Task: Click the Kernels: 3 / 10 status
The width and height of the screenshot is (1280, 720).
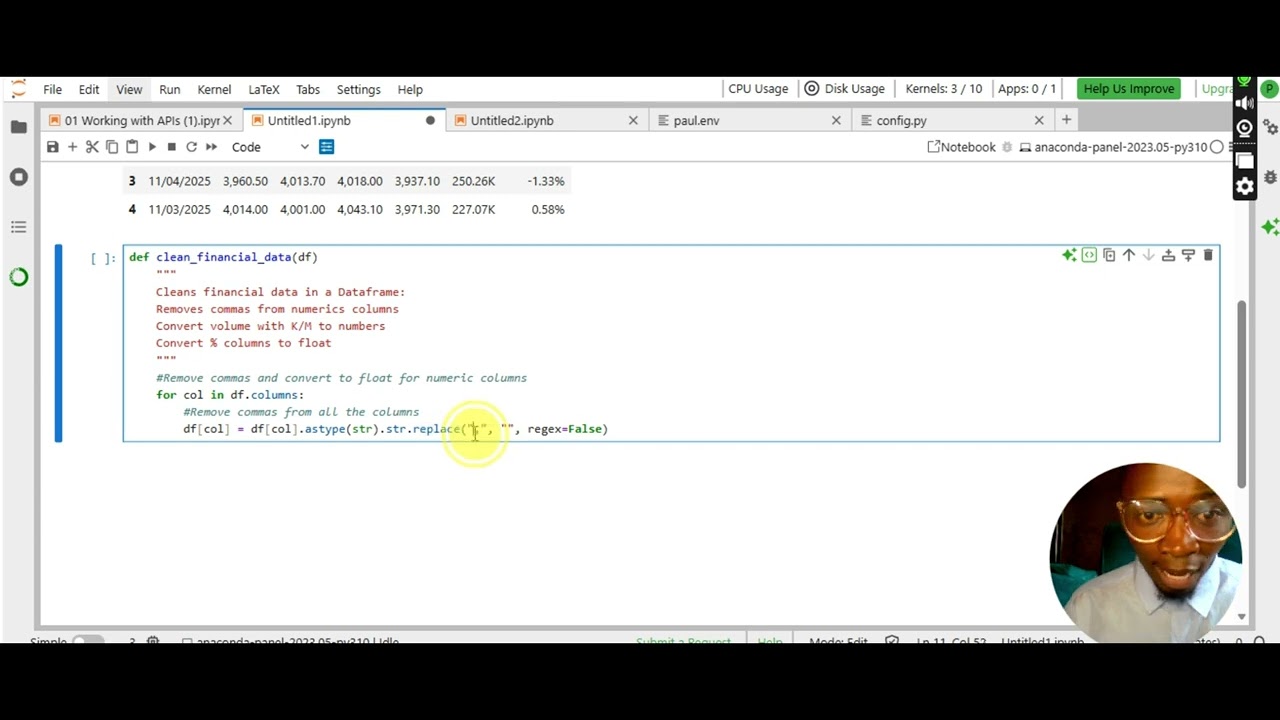Action: 944,89
